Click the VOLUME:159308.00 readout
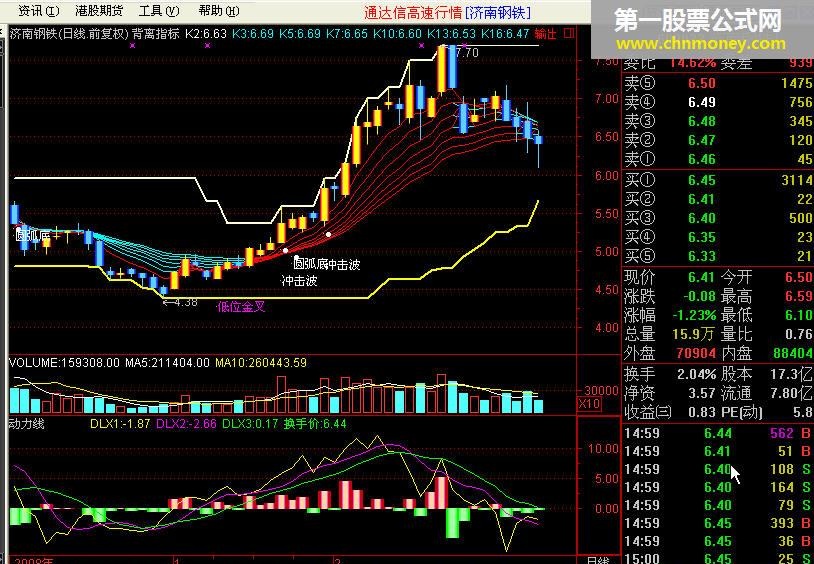The height and width of the screenshot is (564, 814). (64, 362)
